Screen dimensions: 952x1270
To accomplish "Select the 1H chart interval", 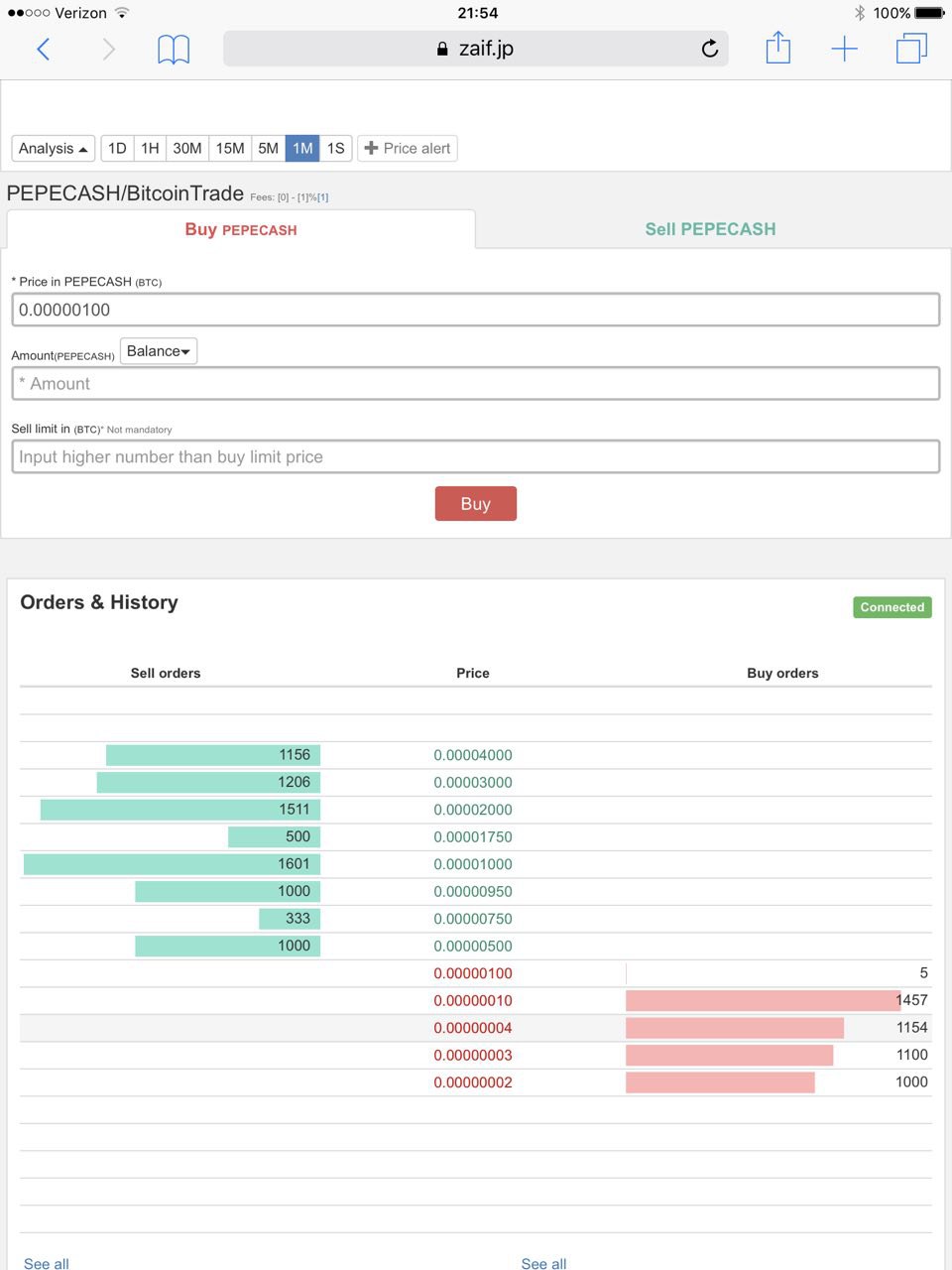I will click(150, 148).
